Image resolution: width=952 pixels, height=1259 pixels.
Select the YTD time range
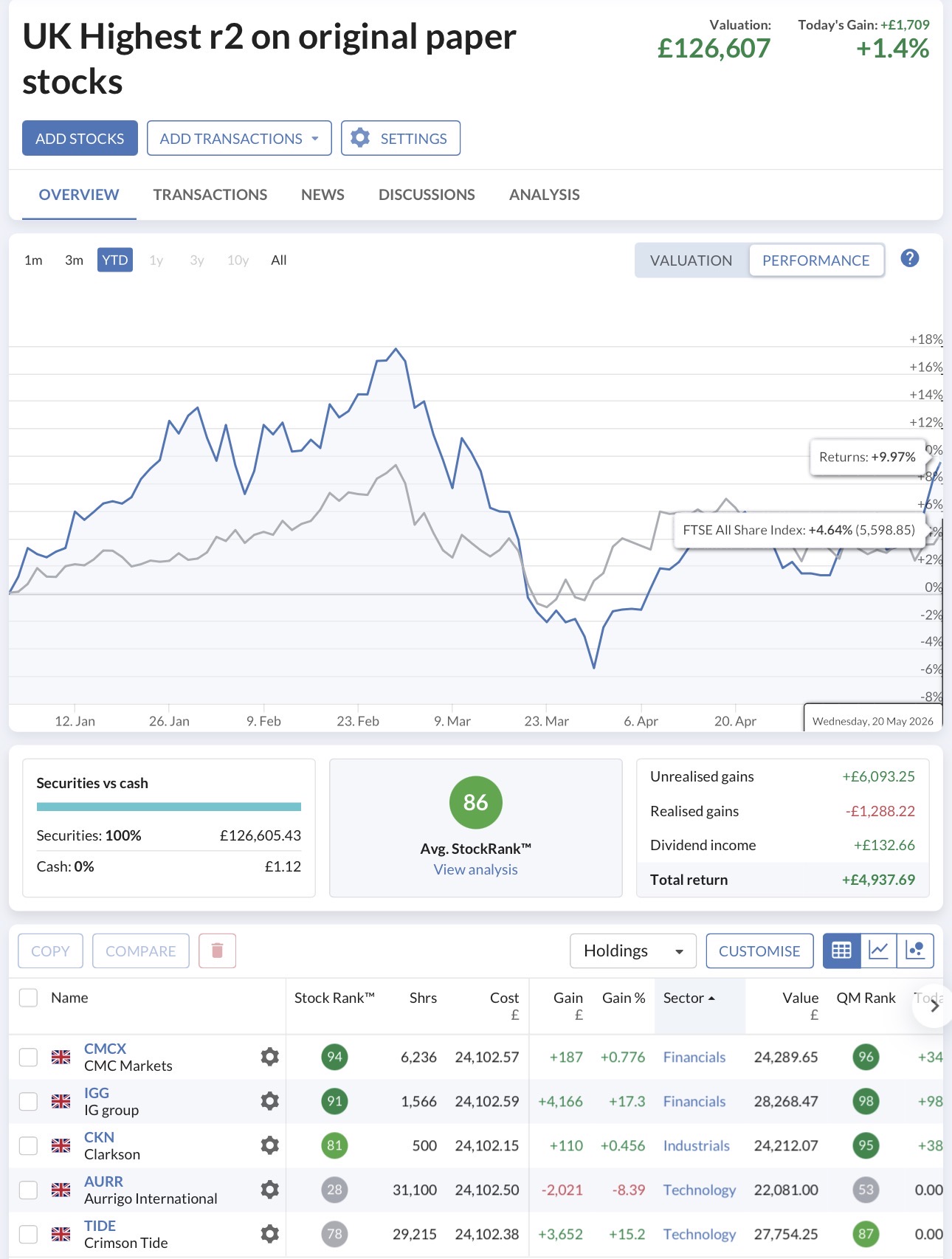pyautogui.click(x=115, y=260)
